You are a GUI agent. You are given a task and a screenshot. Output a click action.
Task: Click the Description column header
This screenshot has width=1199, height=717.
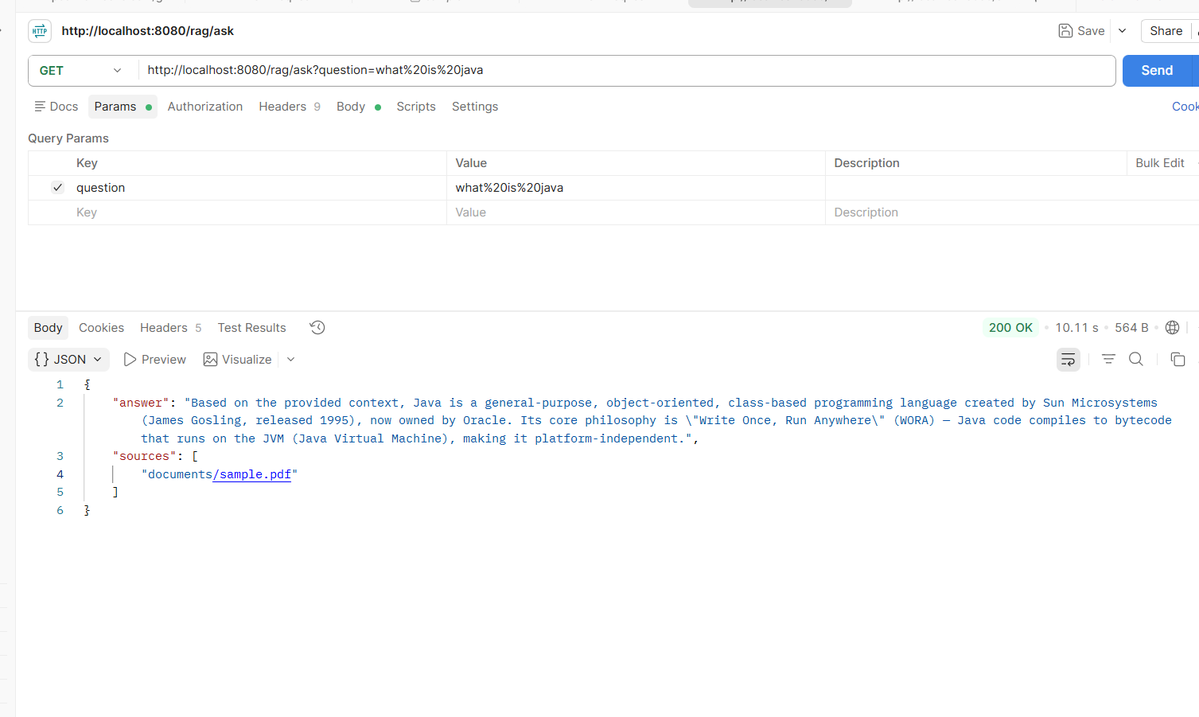866,163
